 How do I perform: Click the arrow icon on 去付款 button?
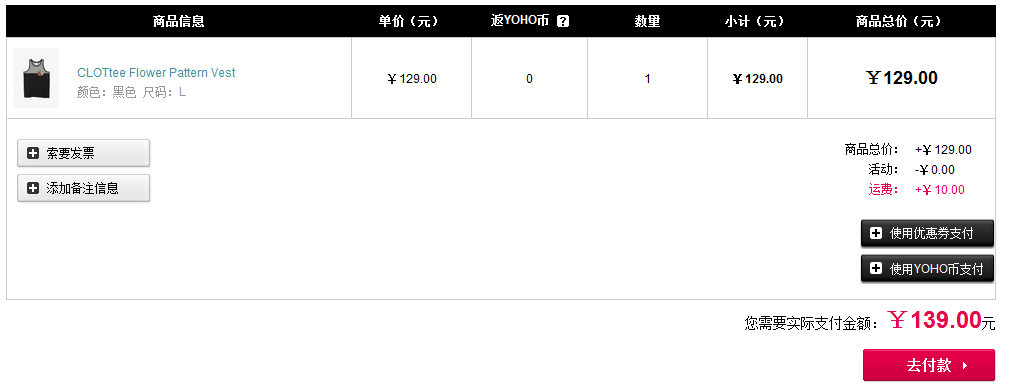964,366
